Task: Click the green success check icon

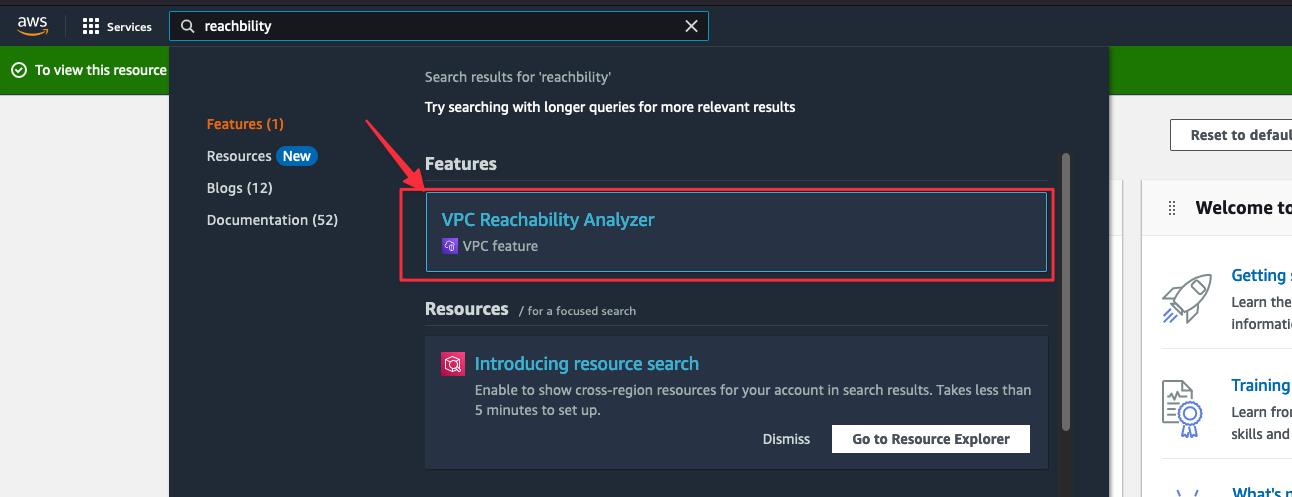Action: click(18, 70)
